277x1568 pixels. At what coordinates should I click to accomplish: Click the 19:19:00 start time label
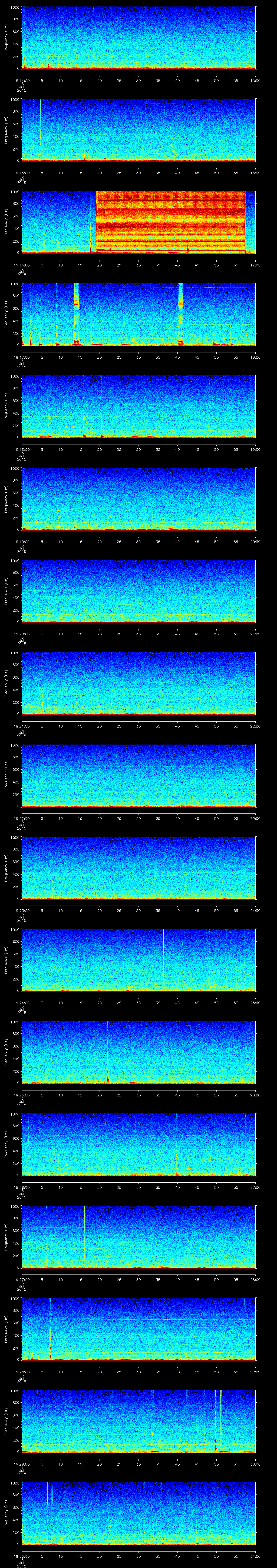[x=21, y=542]
